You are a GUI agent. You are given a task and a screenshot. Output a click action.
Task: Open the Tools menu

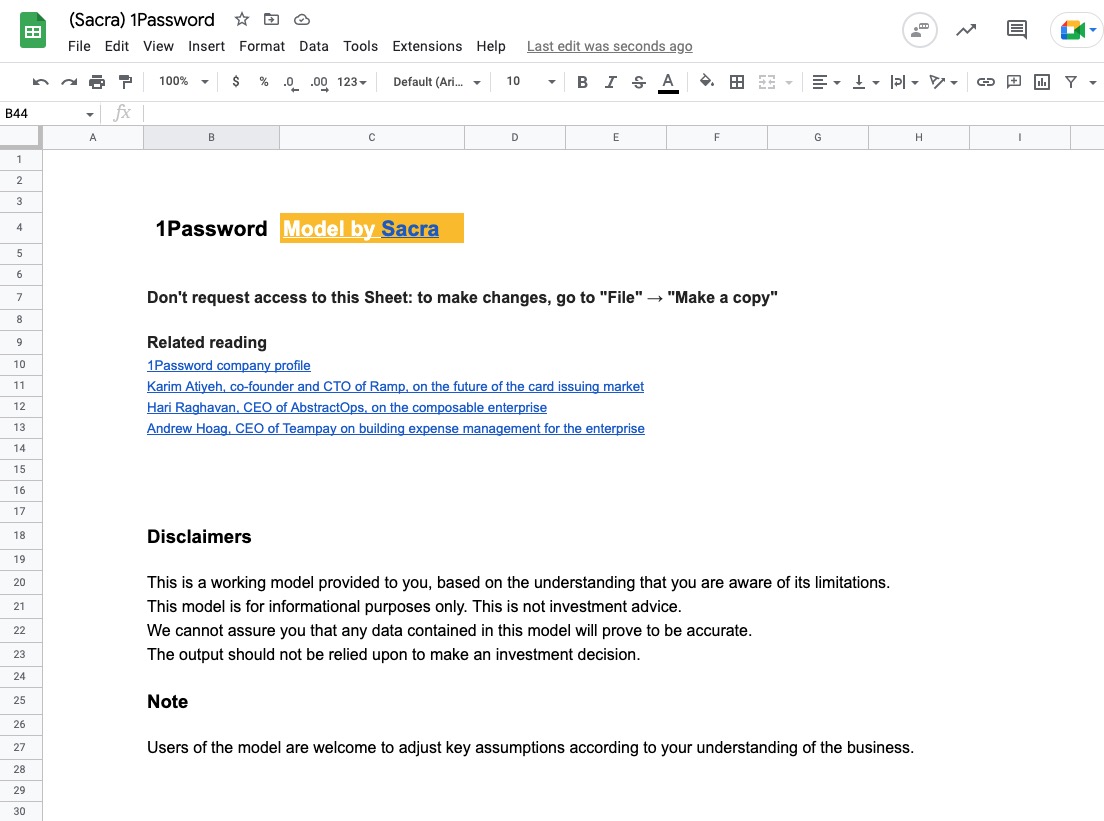tap(360, 46)
